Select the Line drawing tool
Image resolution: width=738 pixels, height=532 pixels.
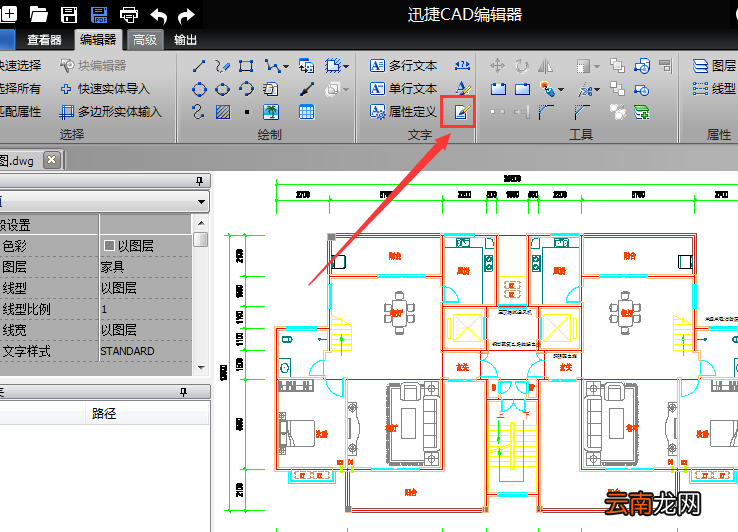tap(199, 66)
